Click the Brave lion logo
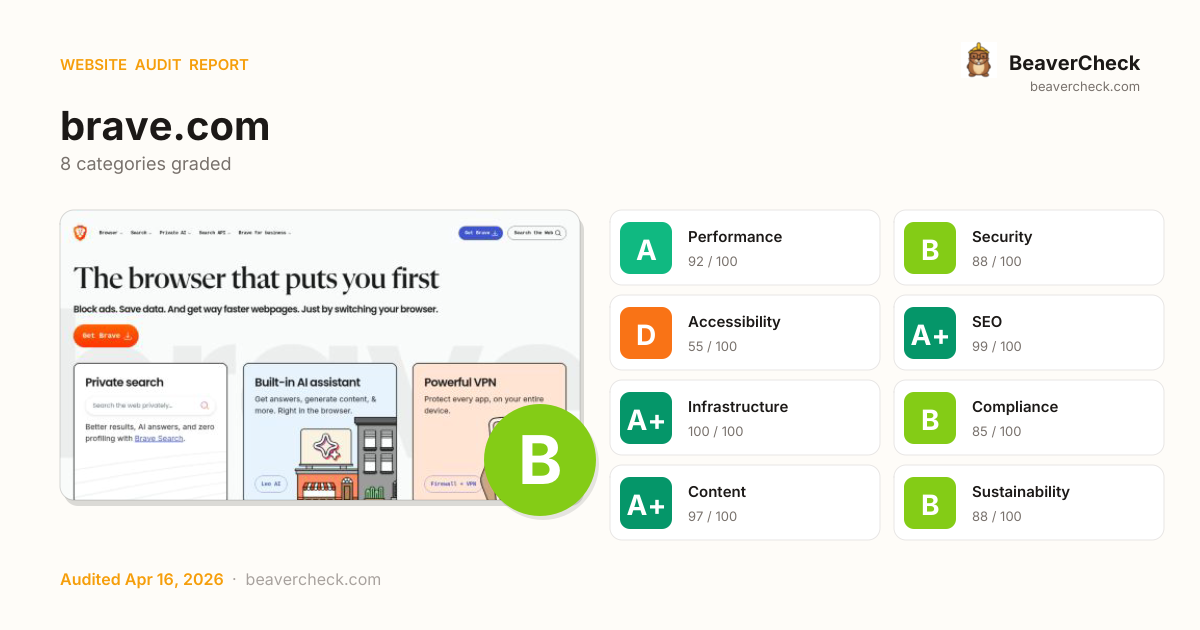The image size is (1200, 630). [80, 233]
